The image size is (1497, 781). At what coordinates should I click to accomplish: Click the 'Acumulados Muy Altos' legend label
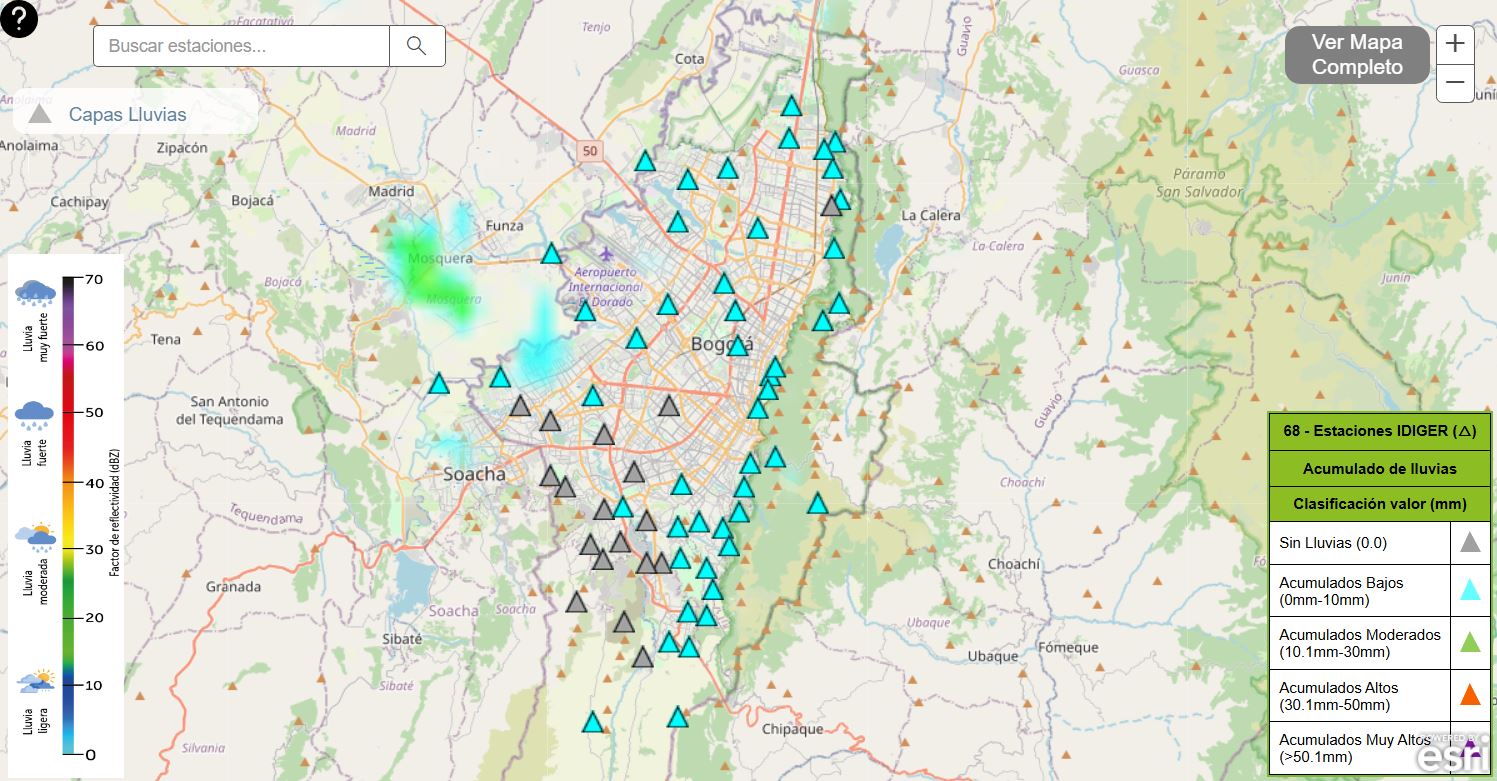point(1355,748)
